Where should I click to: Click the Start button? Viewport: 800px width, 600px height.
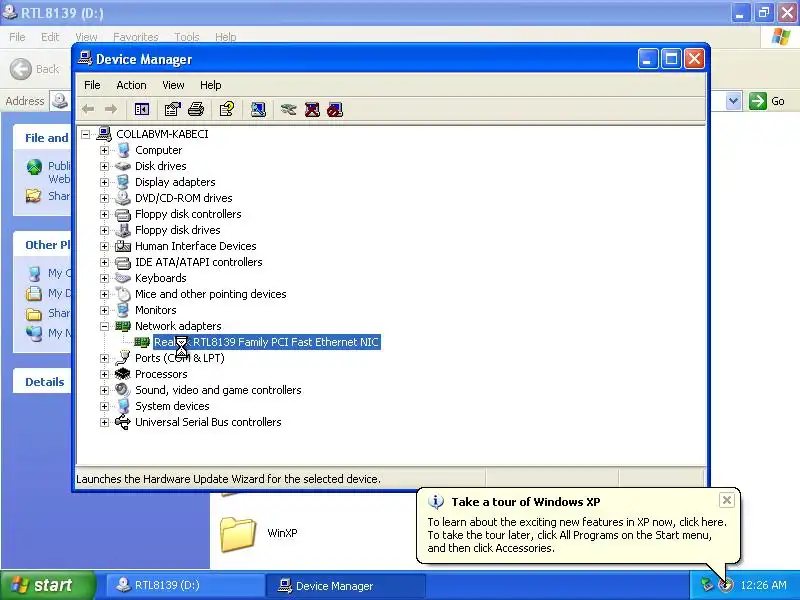[x=48, y=585]
